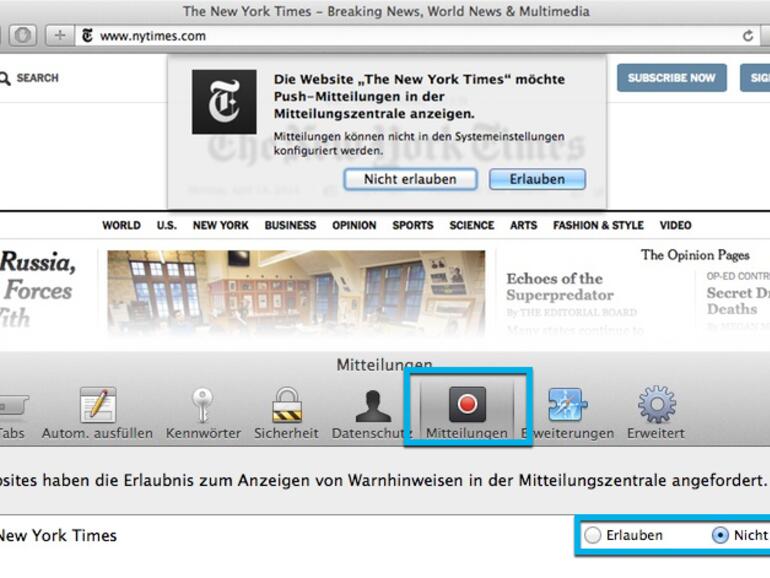This screenshot has height=578, width=770.
Task: Open the U.S. section
Action: [x=166, y=225]
